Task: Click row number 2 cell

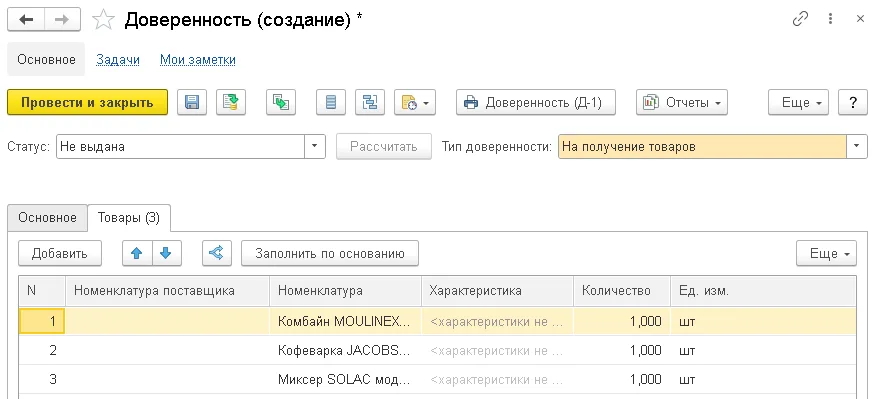Action: 42,351
